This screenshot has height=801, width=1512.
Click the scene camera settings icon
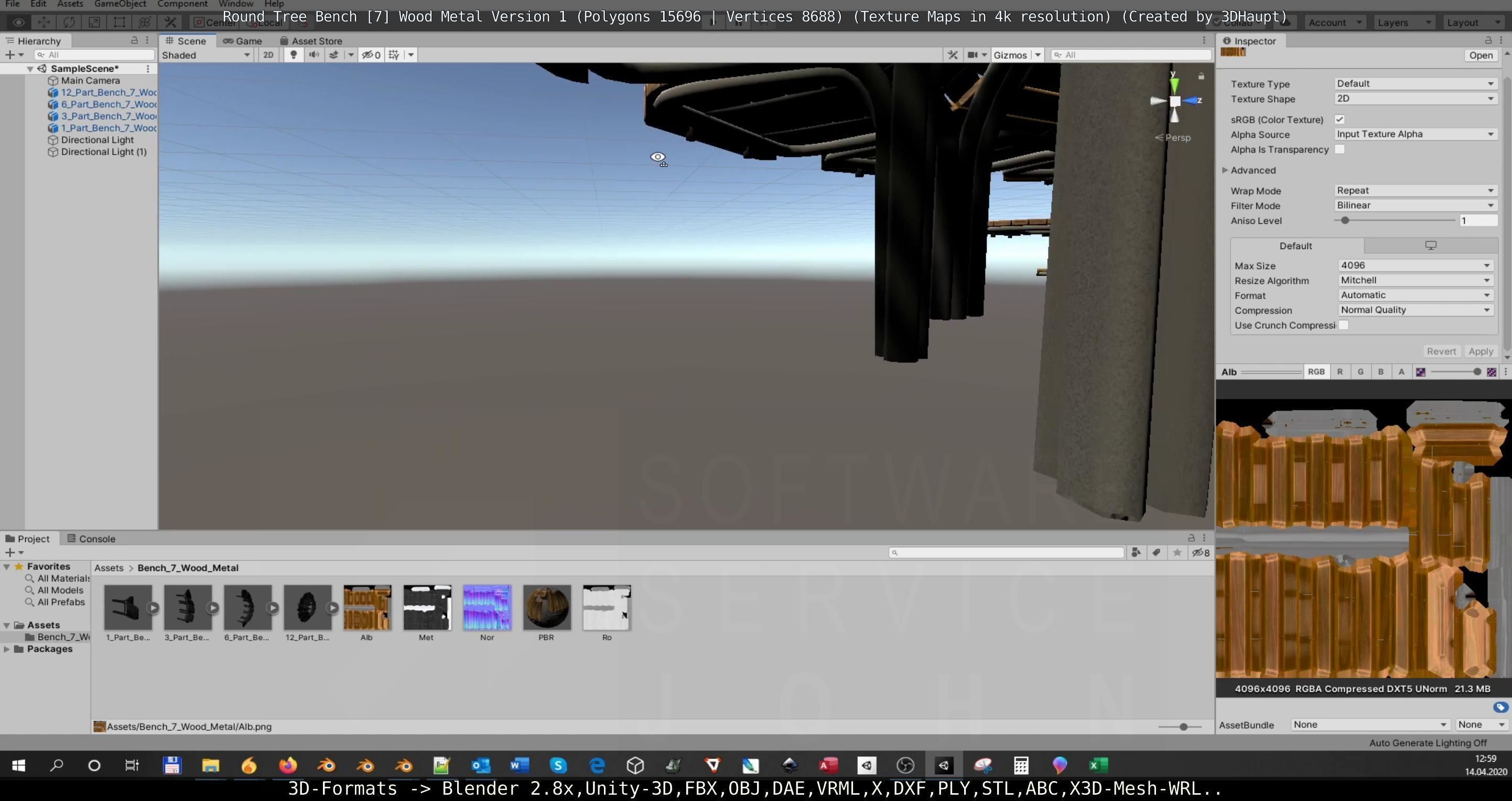coord(973,55)
